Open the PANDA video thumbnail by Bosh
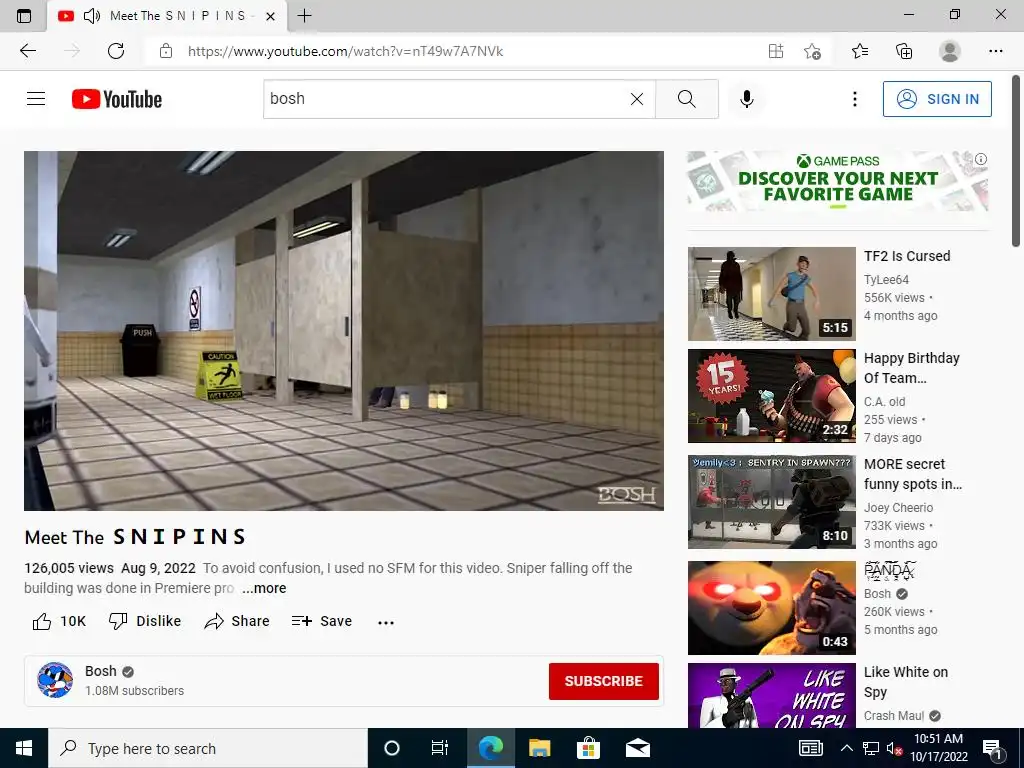1024x768 pixels. 771,607
